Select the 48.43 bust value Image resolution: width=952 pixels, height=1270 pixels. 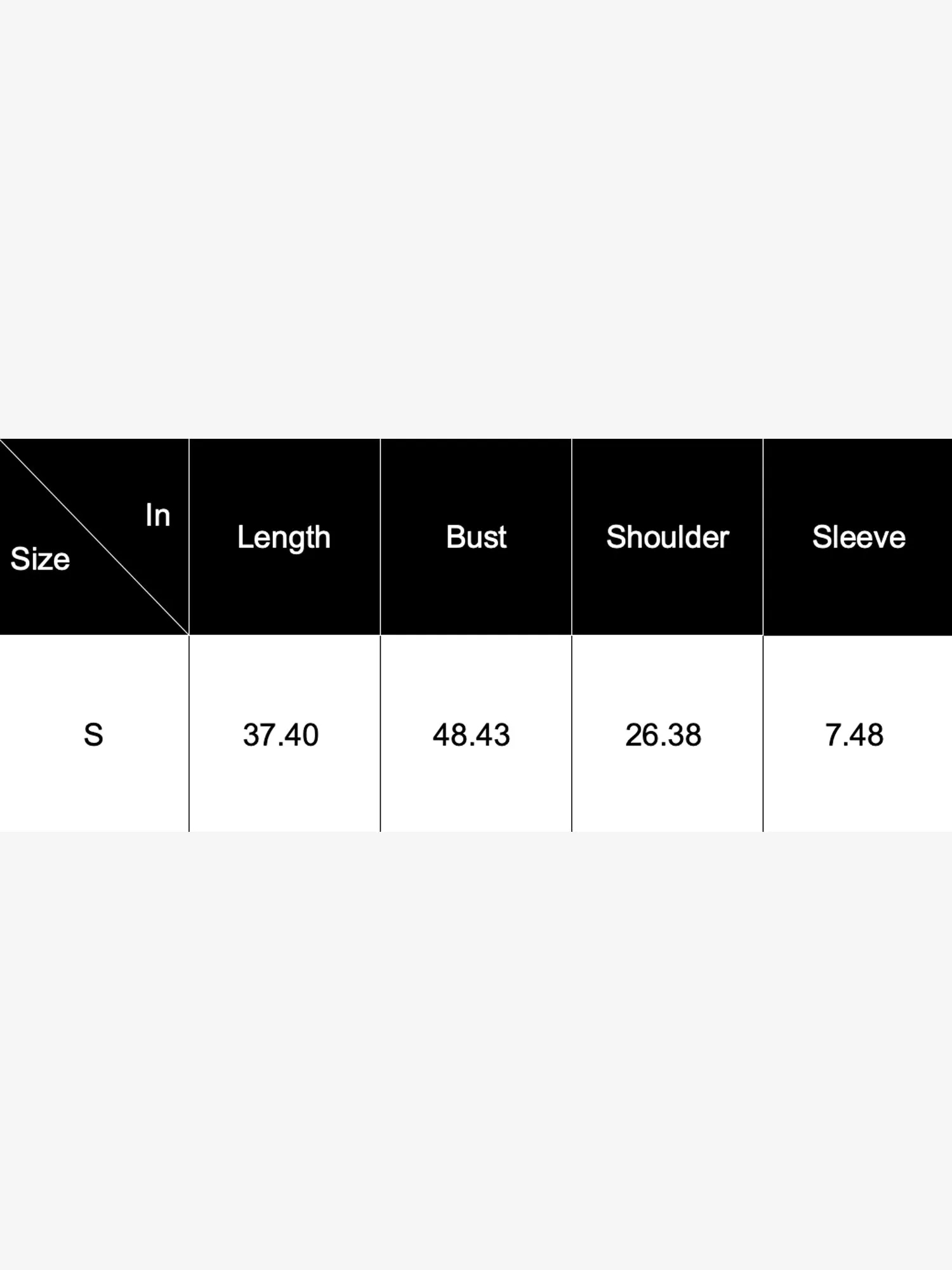(x=472, y=735)
